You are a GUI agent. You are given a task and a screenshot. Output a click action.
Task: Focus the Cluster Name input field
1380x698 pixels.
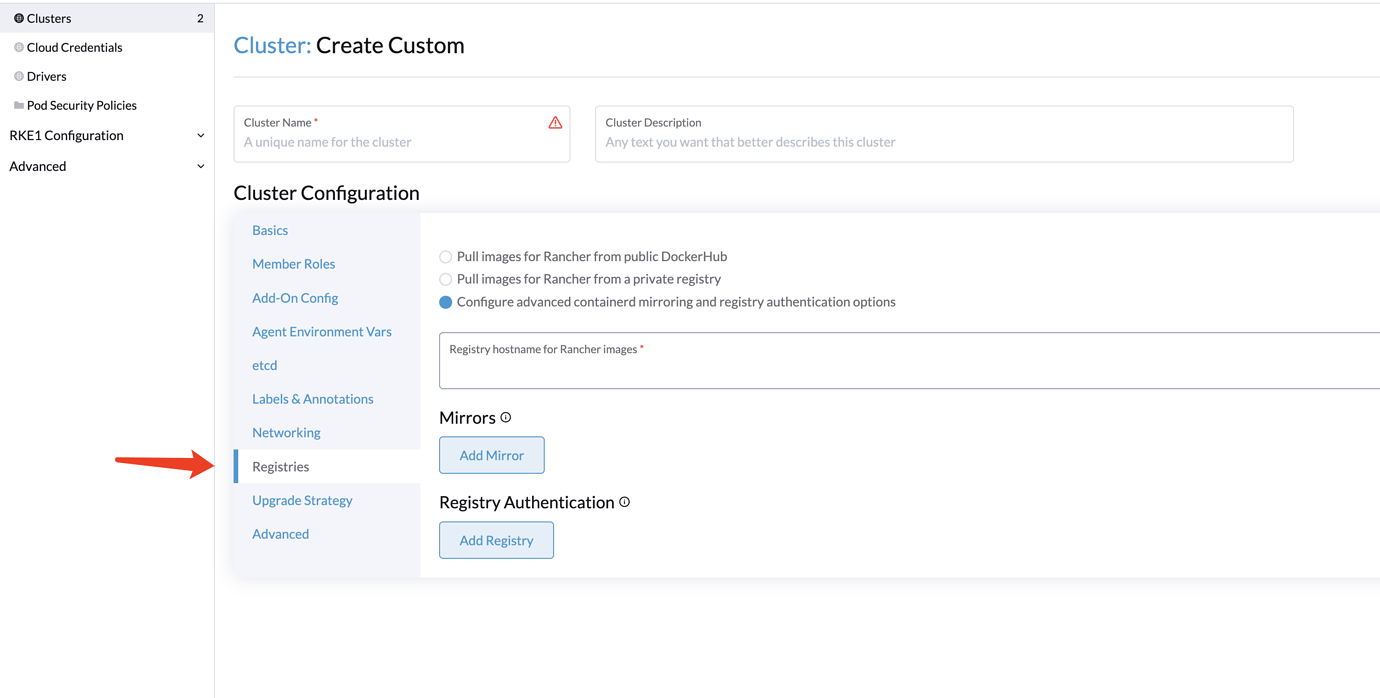[390, 142]
